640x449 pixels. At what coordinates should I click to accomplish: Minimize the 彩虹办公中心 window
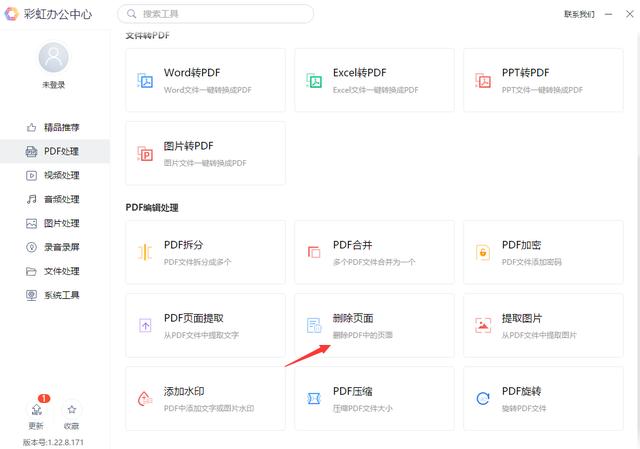(609, 14)
